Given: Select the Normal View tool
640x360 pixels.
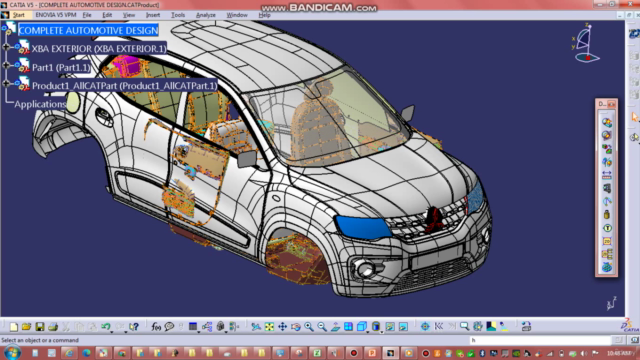Looking at the screenshot, I should (x=335, y=327).
